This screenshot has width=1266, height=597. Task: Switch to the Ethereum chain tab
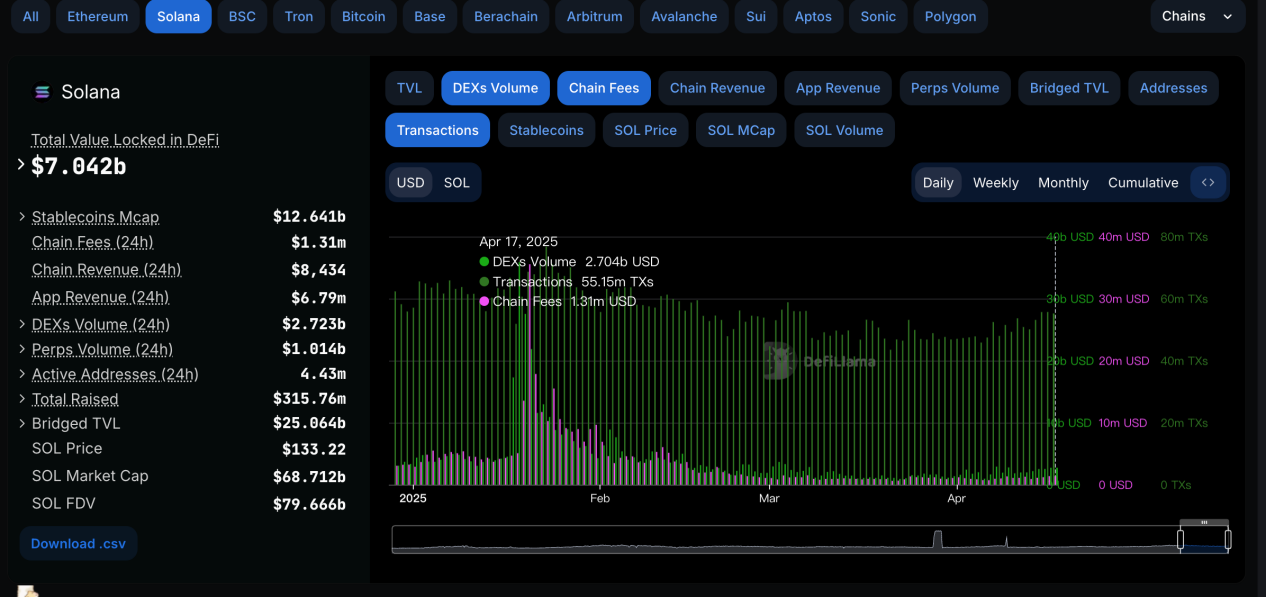(96, 16)
